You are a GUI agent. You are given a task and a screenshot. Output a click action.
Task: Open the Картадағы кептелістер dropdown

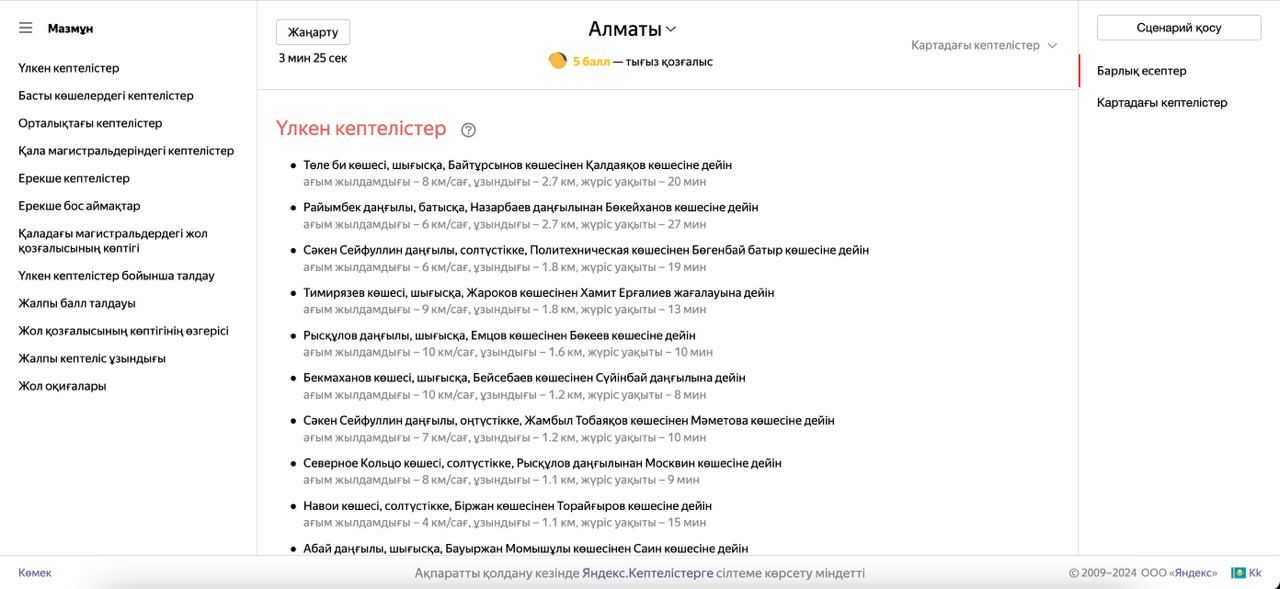point(983,46)
